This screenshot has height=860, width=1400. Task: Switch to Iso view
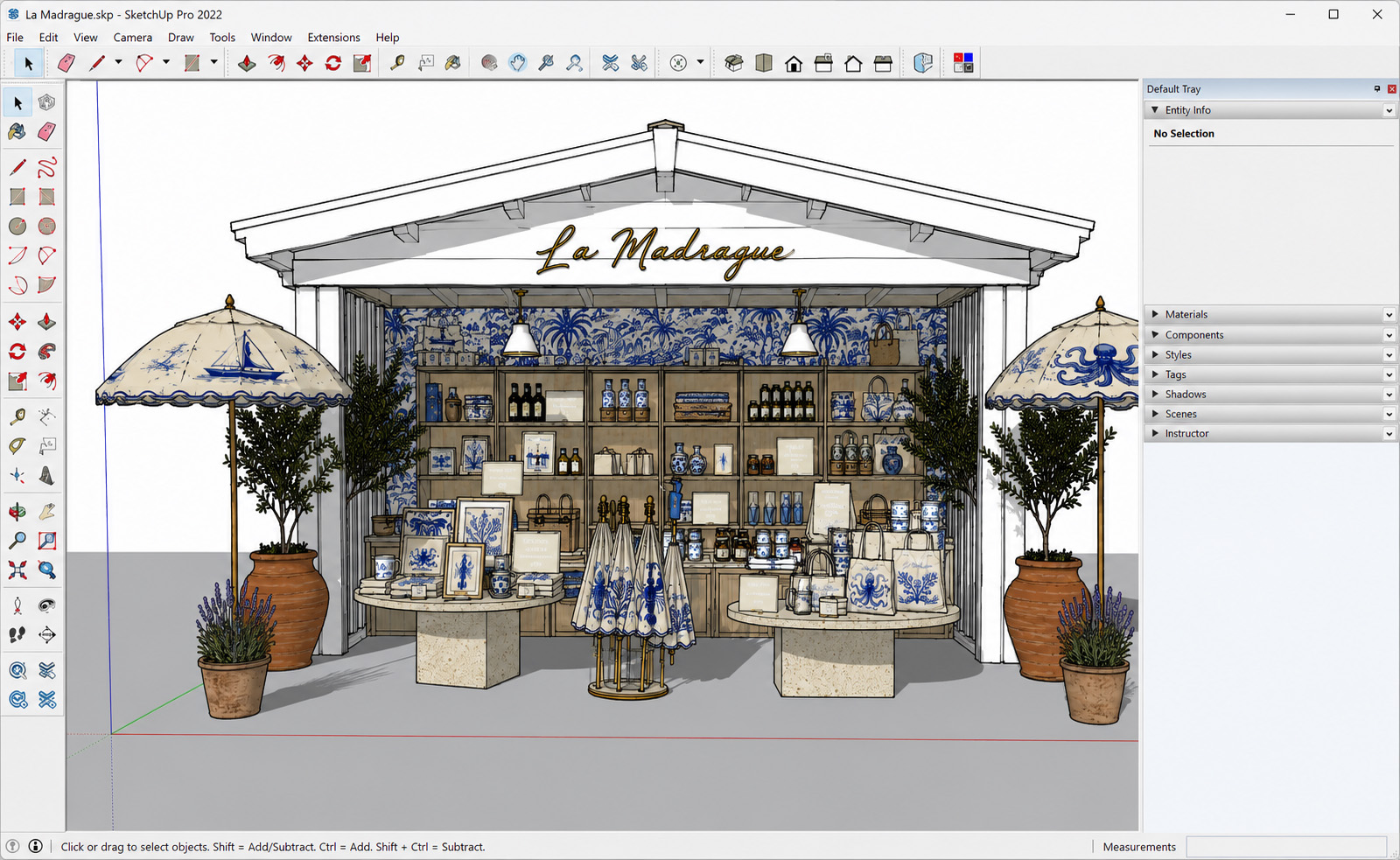point(734,63)
